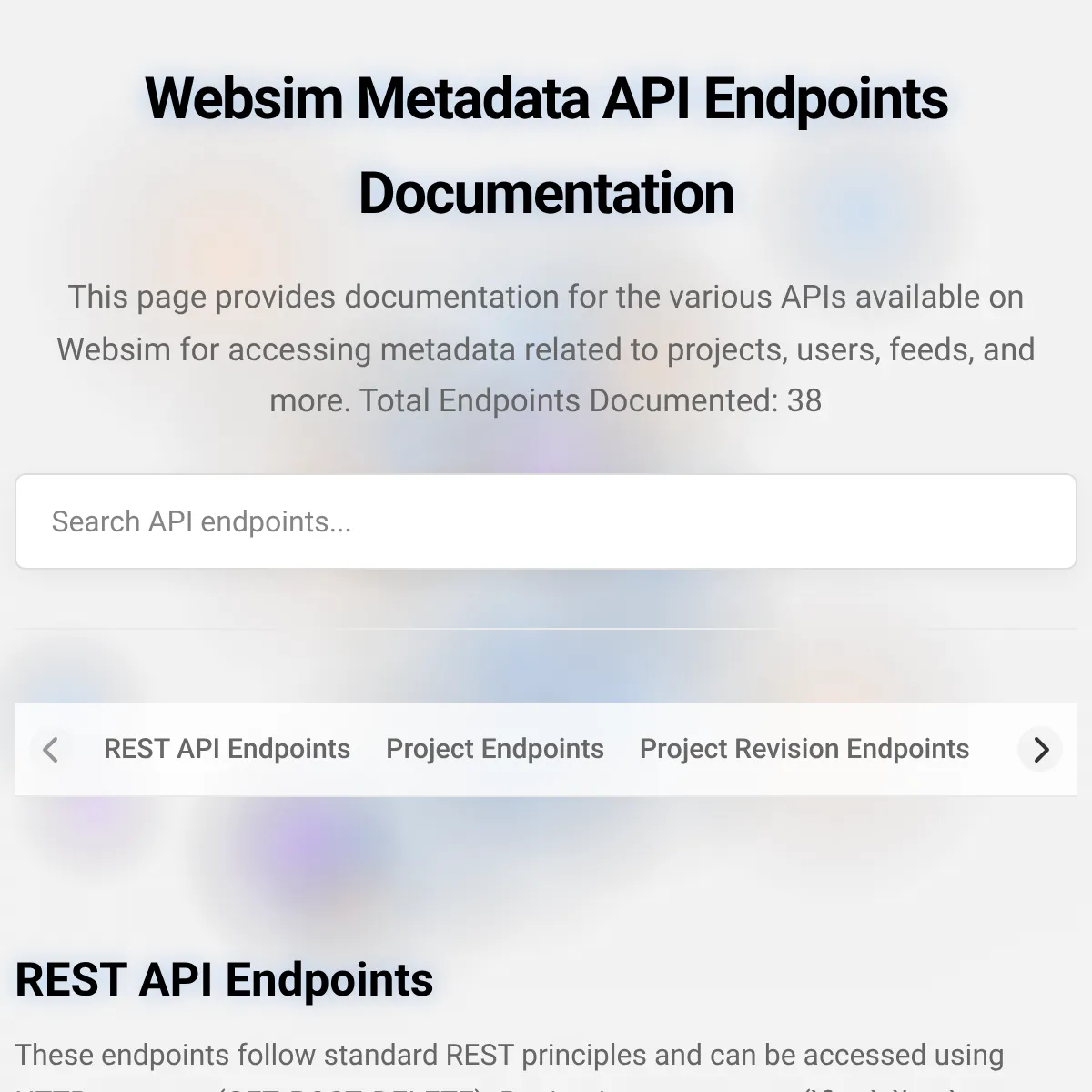Image resolution: width=1092 pixels, height=1092 pixels.
Task: Focus the endpoint search box placeholder text
Action: (x=201, y=521)
